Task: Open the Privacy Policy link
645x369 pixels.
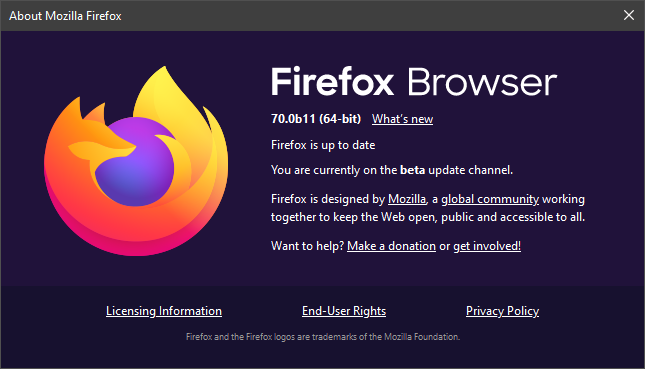Action: pyautogui.click(x=502, y=311)
